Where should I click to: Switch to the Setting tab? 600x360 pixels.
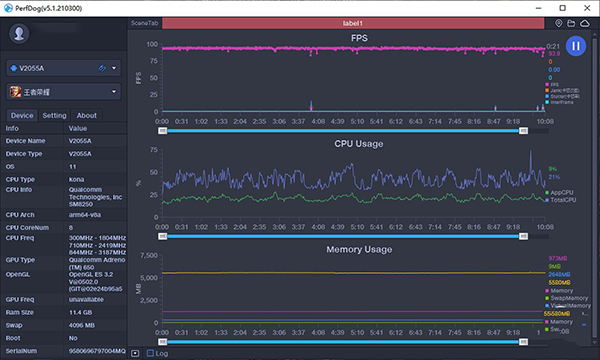click(x=54, y=115)
